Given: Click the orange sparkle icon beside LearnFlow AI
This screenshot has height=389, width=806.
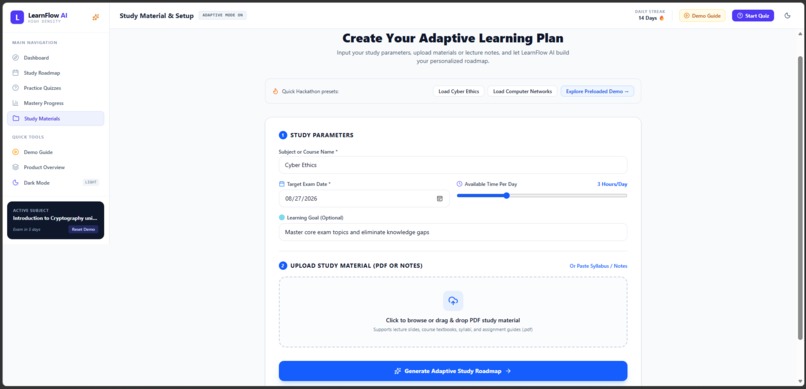Looking at the screenshot, I should 96,17.
